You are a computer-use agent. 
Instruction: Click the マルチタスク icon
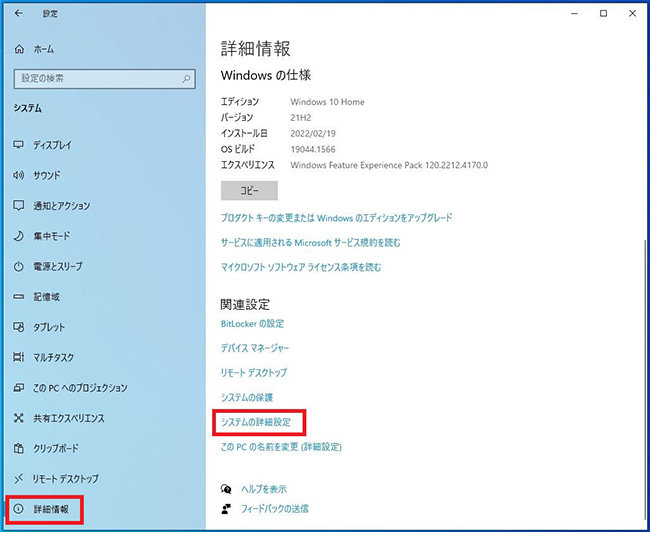pyautogui.click(x=19, y=357)
